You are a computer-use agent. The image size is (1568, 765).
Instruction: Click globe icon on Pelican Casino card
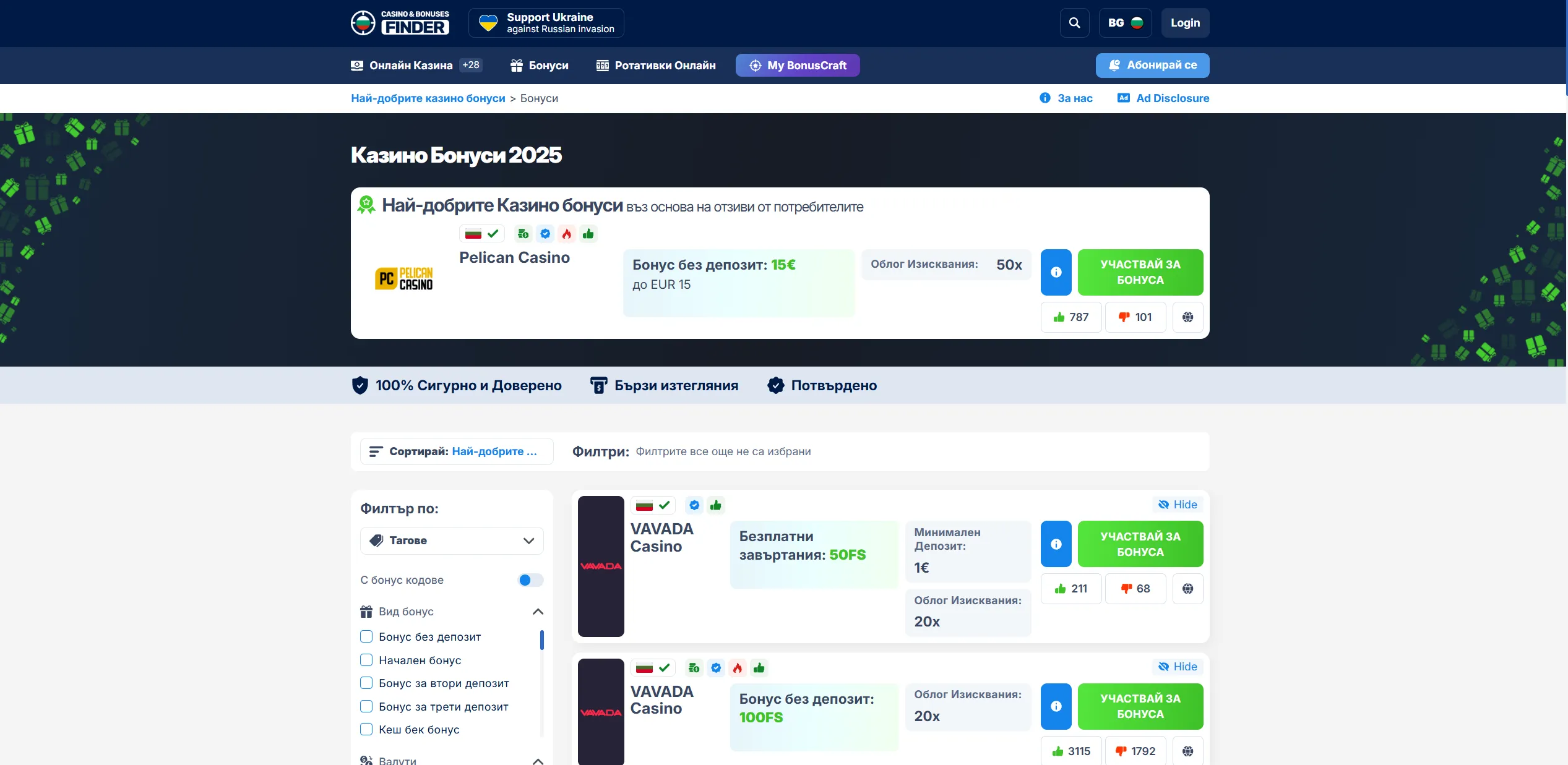pos(1187,317)
